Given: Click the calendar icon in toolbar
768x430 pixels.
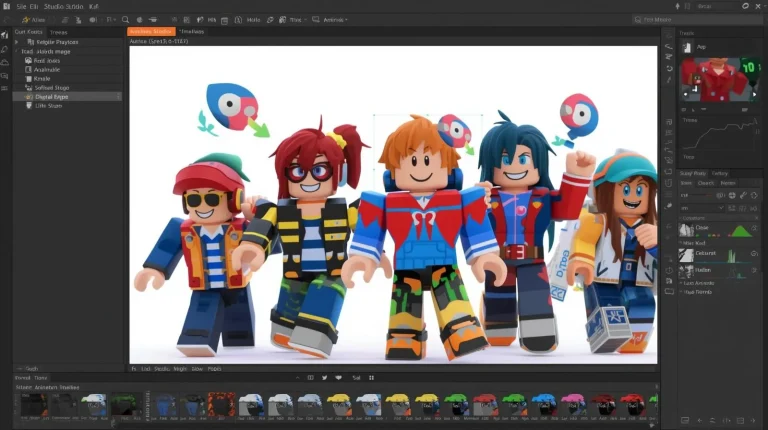Looking at the screenshot, I should 224,20.
